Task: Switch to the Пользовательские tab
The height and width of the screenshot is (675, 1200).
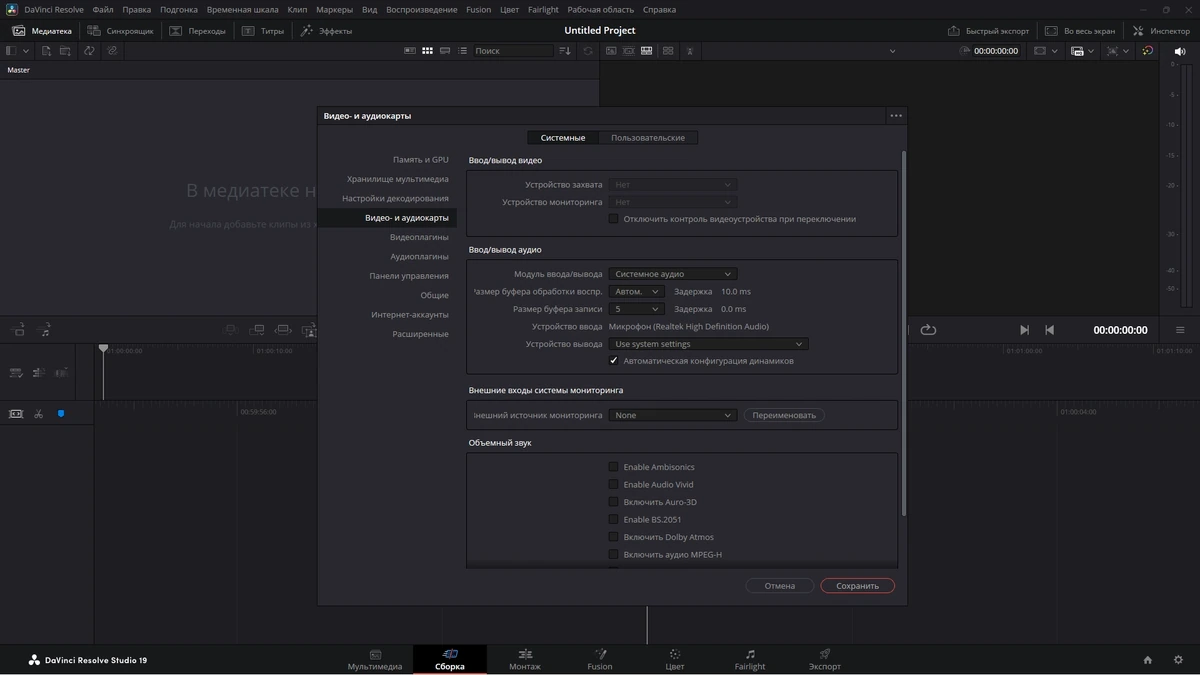Action: (648, 138)
